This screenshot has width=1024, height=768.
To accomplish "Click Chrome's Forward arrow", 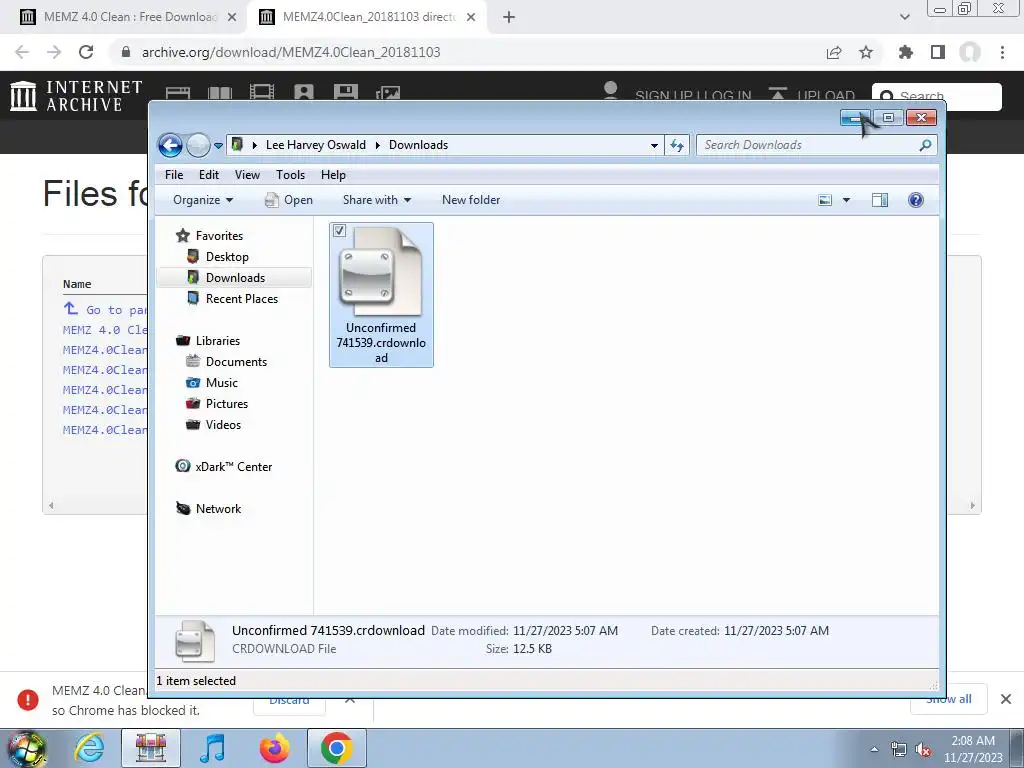I will tap(54, 52).
